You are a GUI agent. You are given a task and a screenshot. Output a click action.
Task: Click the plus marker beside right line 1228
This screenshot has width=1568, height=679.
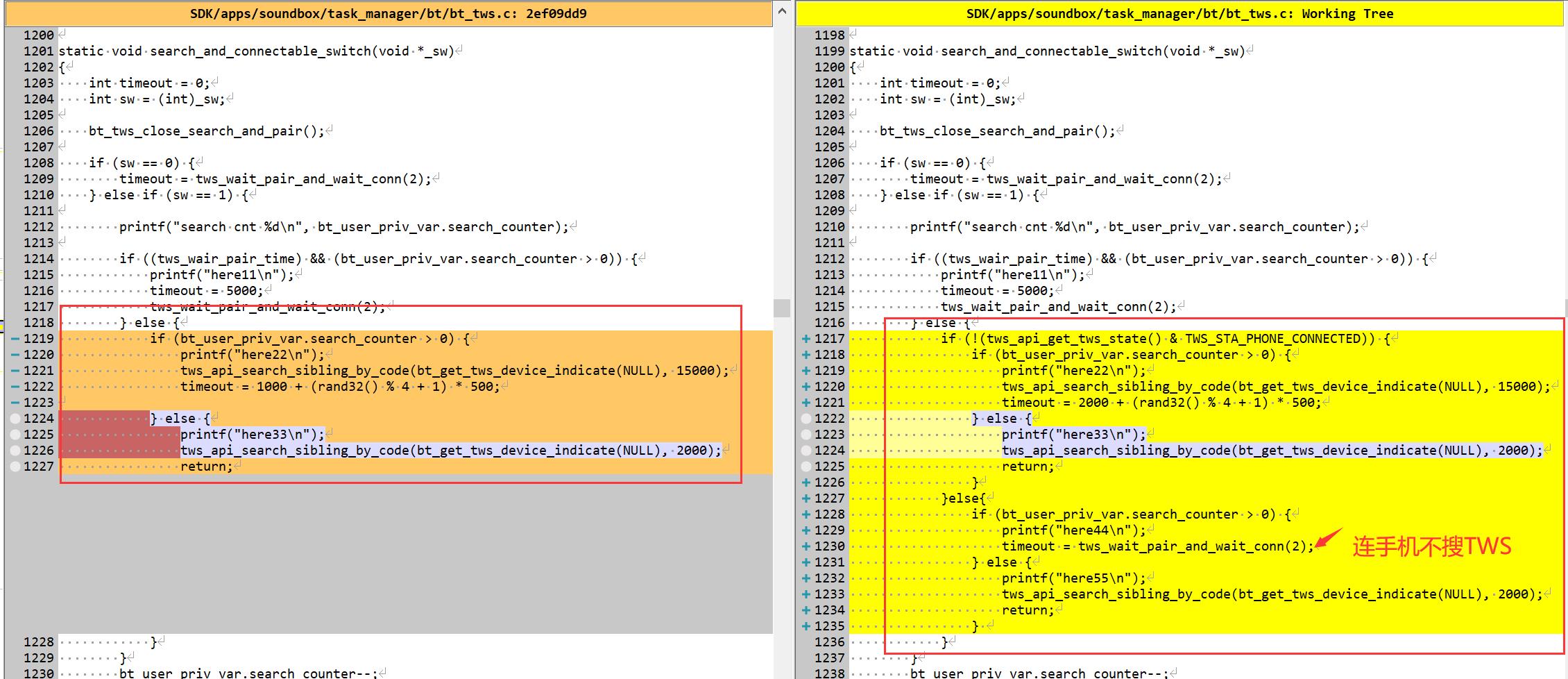806,514
